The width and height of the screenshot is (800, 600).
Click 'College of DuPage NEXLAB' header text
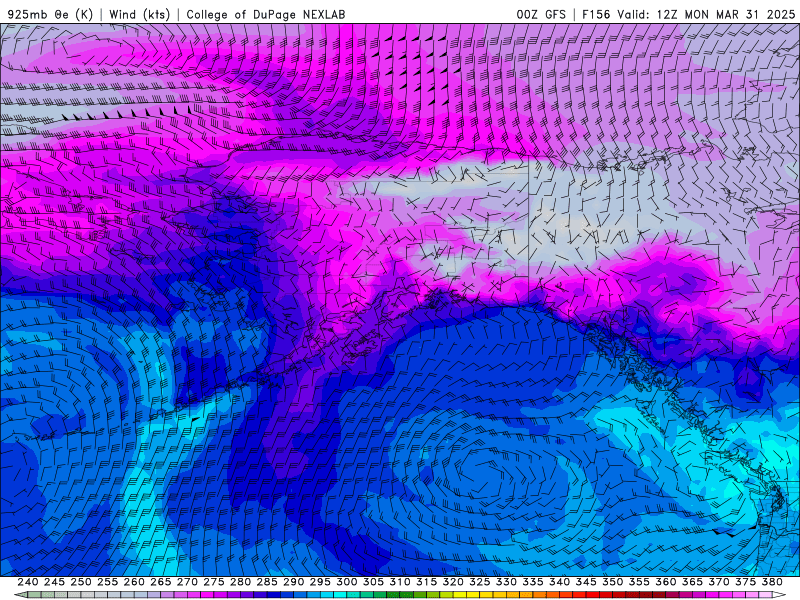(266, 14)
